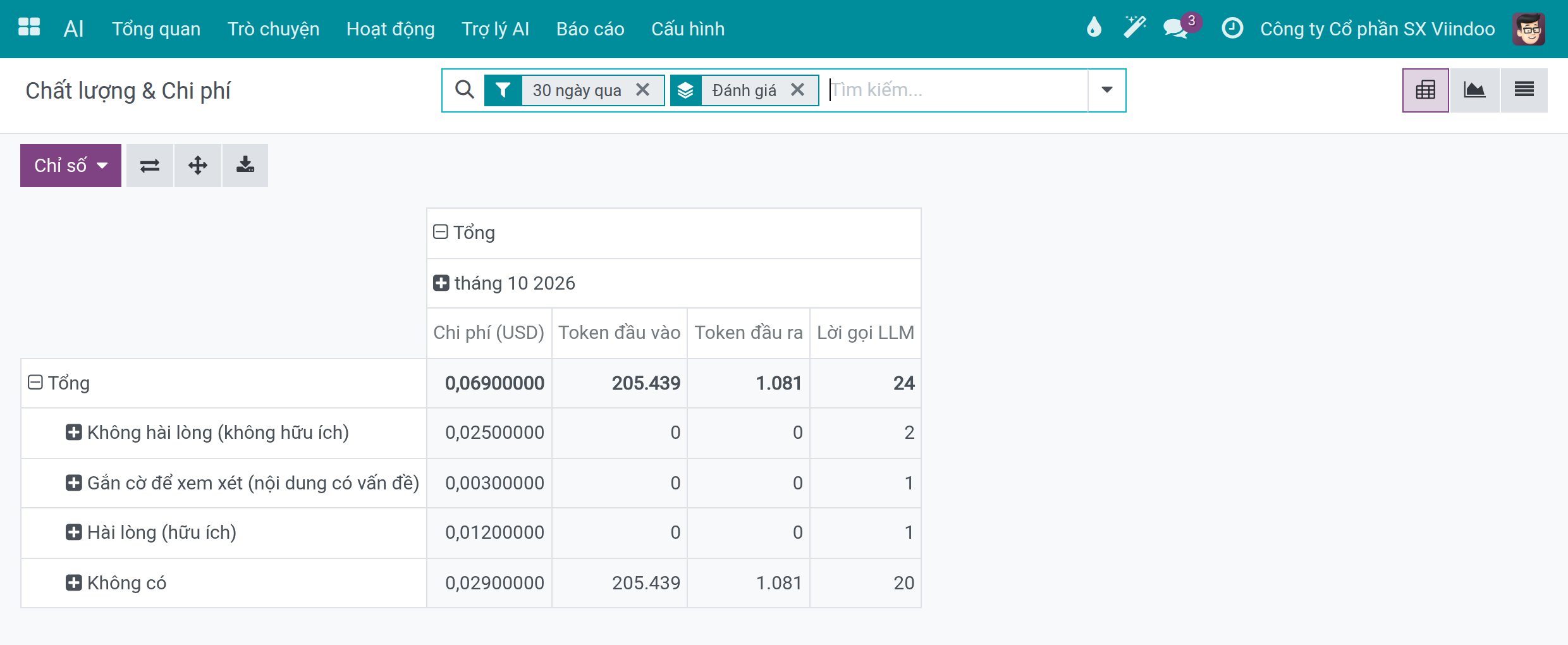Viewport: 1568px width, 645px height.
Task: Open the 'Tổng quan' menu
Action: 156,29
